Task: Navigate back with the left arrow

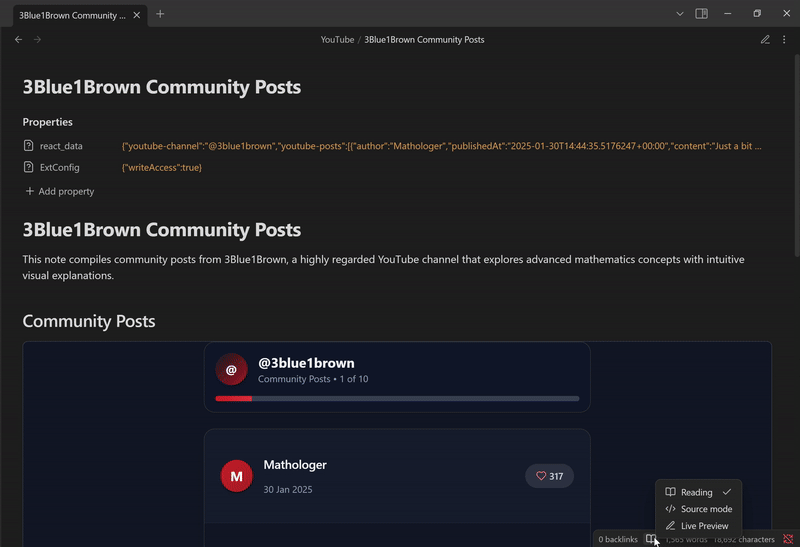Action: point(18,40)
